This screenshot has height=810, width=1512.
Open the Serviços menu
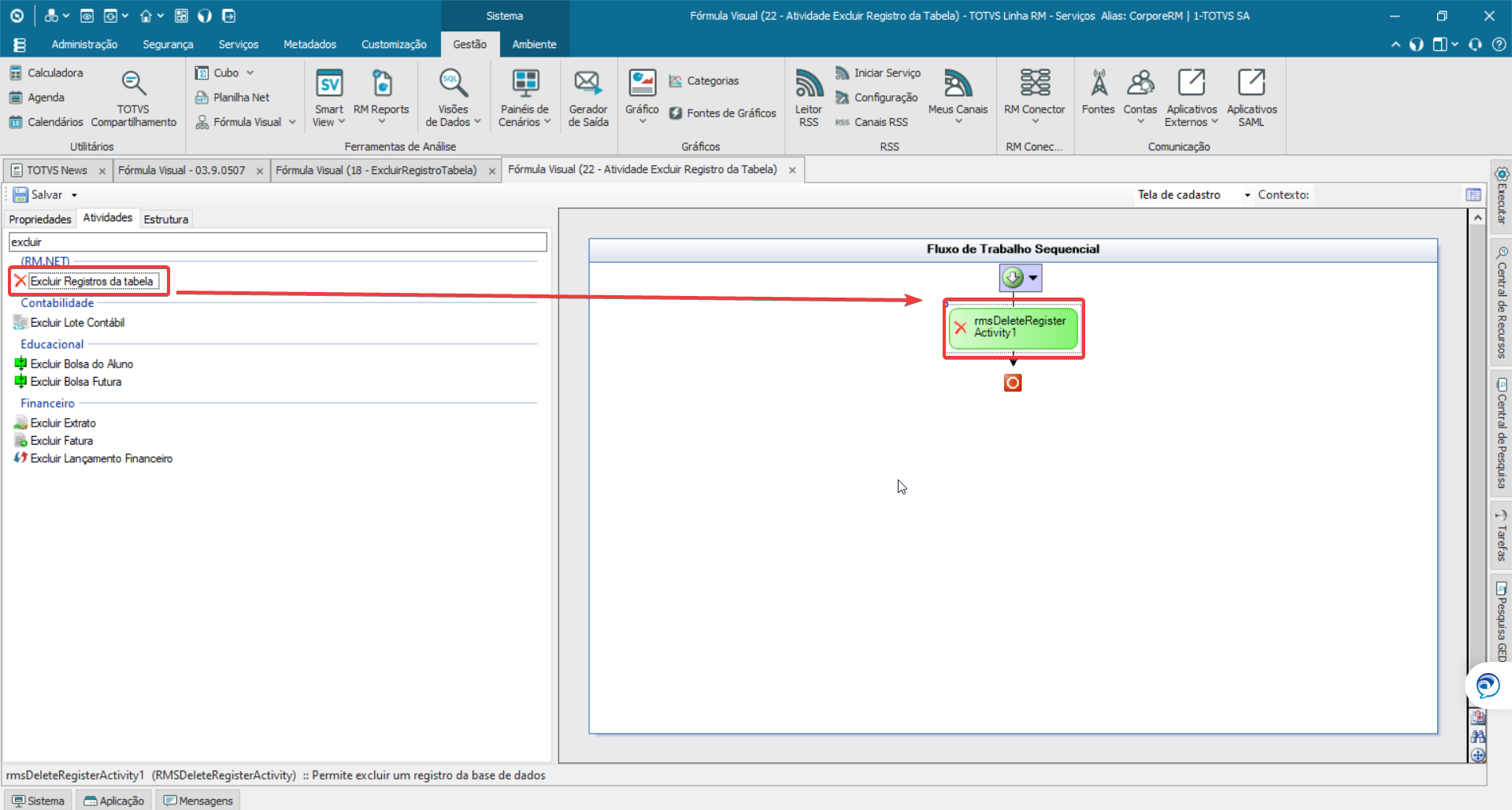pyautogui.click(x=239, y=44)
